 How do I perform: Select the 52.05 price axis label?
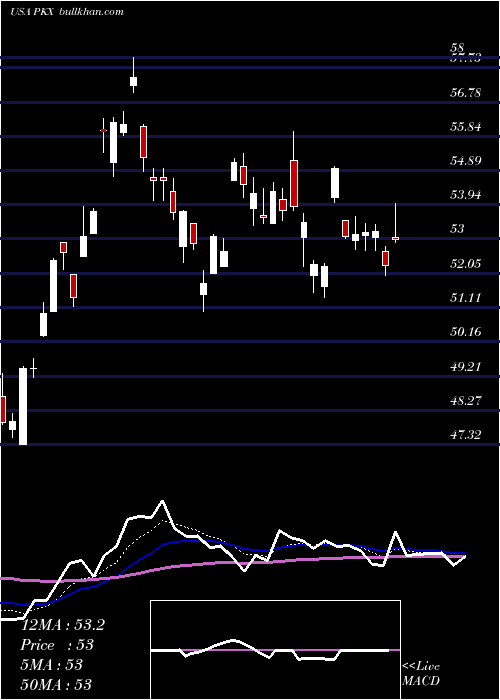point(466,263)
